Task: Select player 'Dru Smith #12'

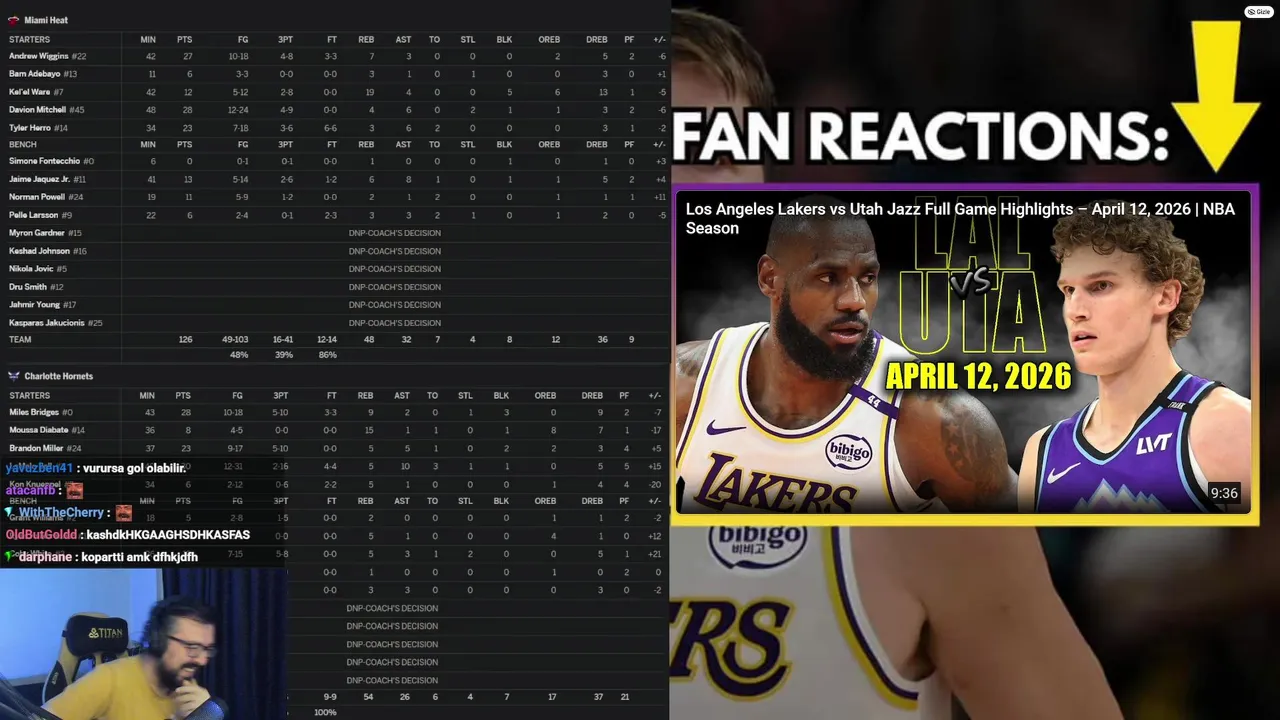Action: coord(34,287)
